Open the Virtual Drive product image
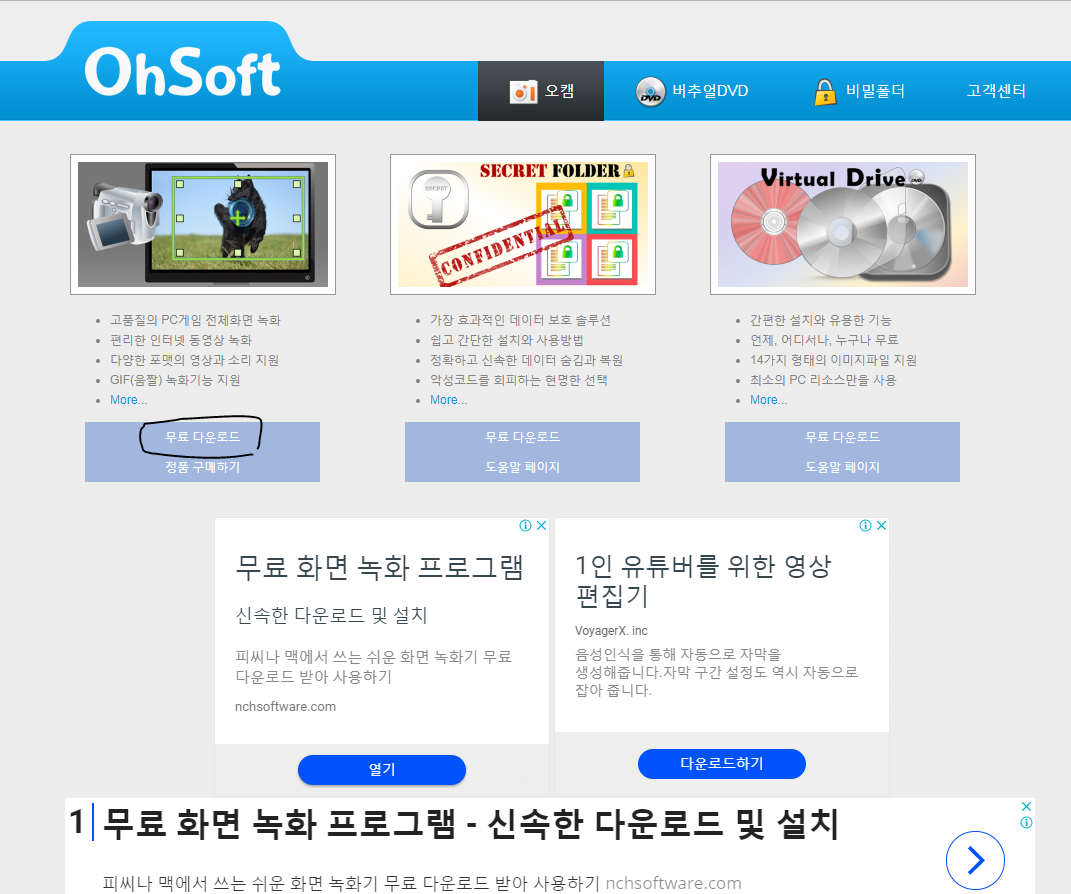Image resolution: width=1071 pixels, height=894 pixels. pyautogui.click(x=843, y=225)
